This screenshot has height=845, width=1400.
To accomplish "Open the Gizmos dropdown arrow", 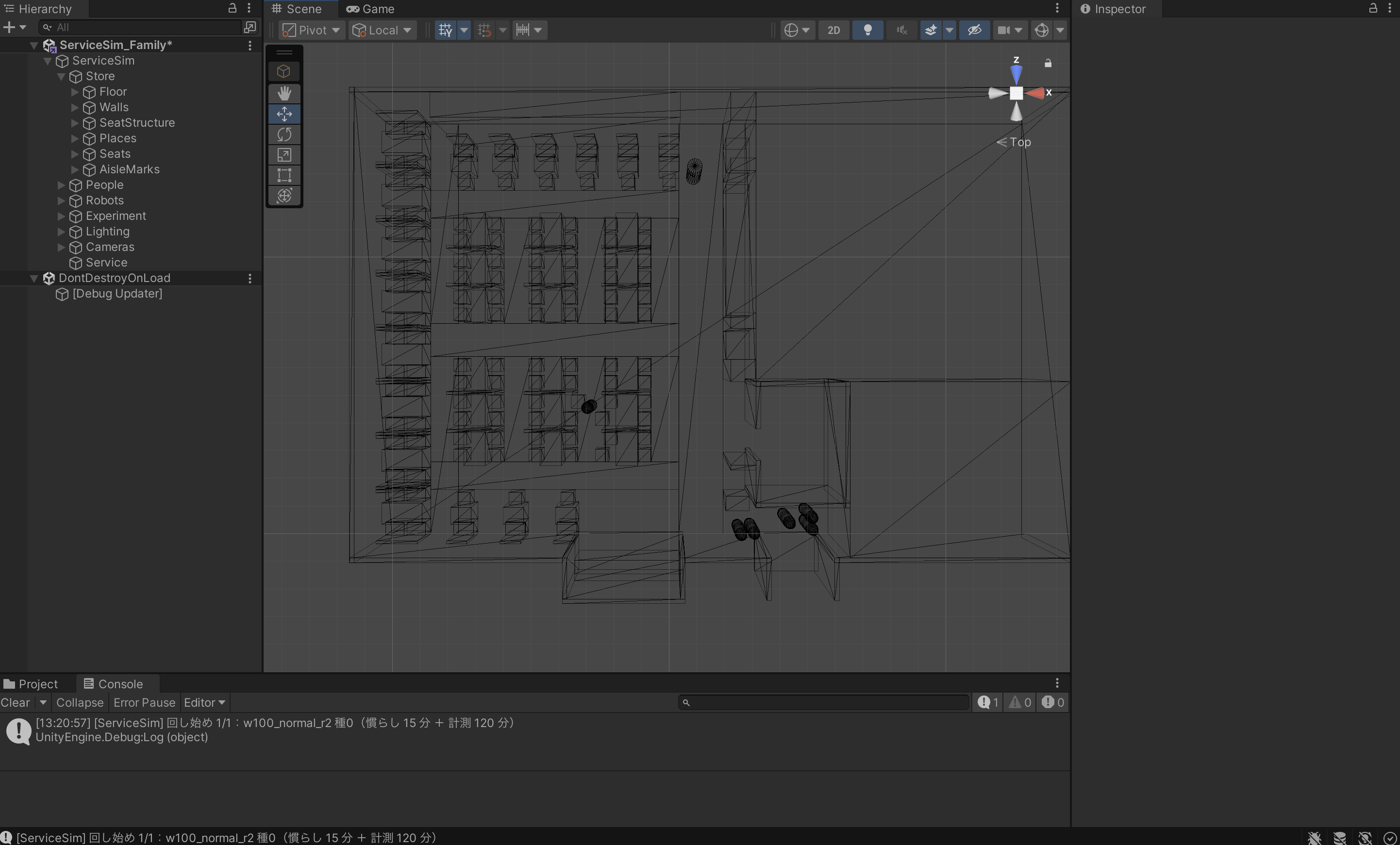I will click(x=1060, y=30).
